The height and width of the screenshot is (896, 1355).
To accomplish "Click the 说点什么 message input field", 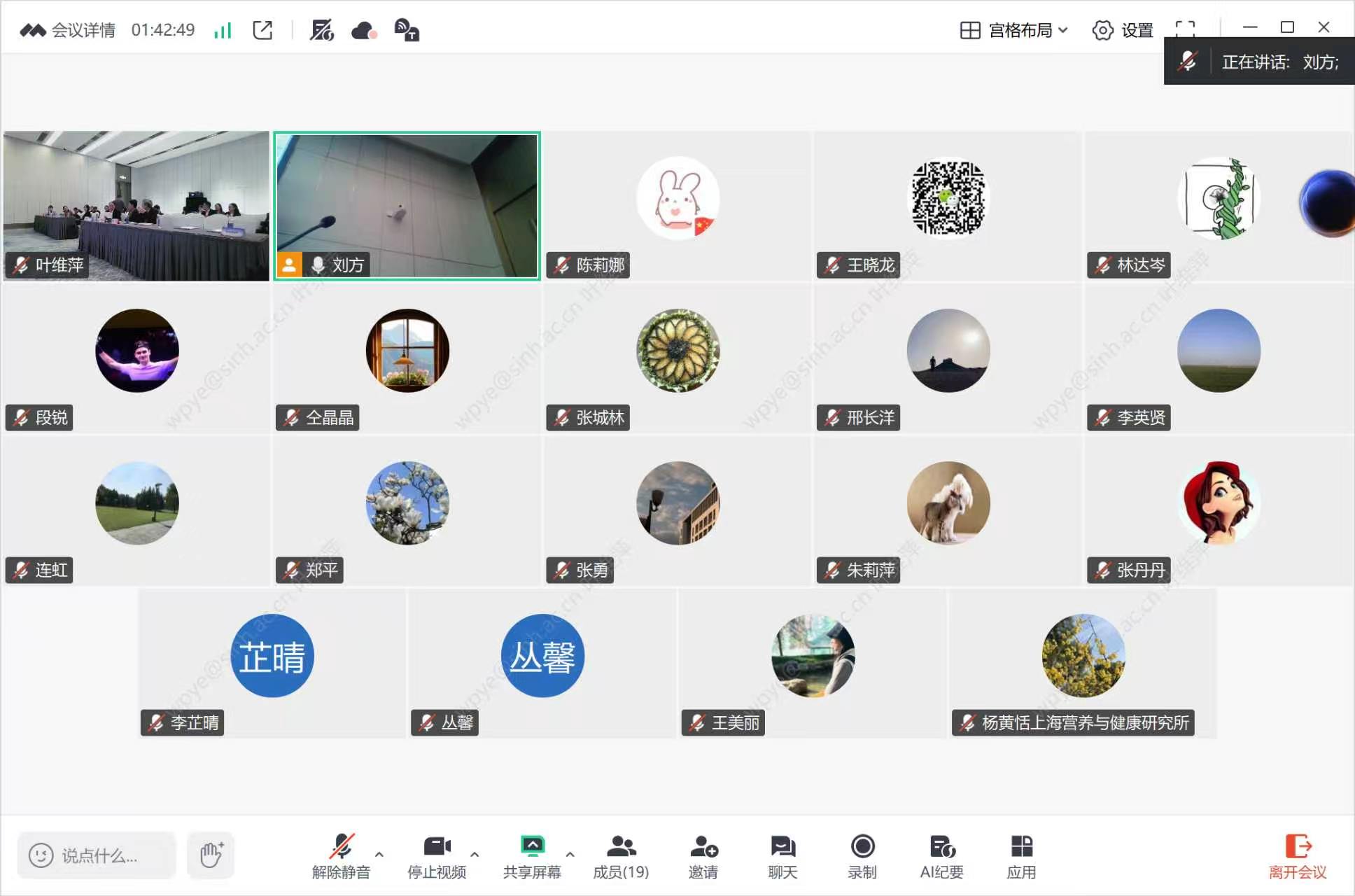I will pyautogui.click(x=97, y=855).
